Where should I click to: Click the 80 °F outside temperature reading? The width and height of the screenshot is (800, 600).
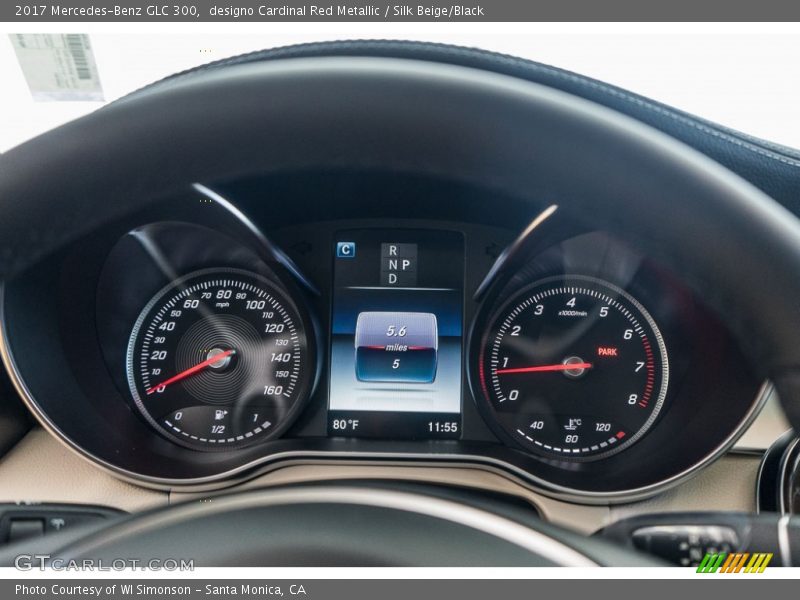(345, 424)
